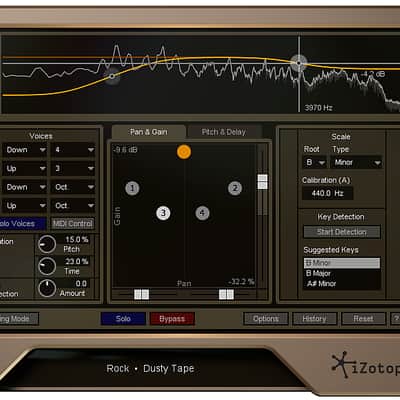400x400 pixels.
Task: Click the Time variation knob
Action: [x=47, y=266]
